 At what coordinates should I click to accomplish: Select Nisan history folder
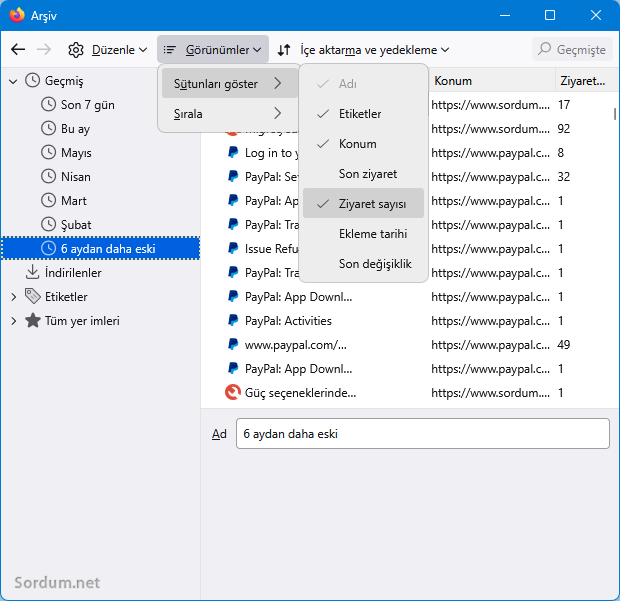click(x=76, y=177)
